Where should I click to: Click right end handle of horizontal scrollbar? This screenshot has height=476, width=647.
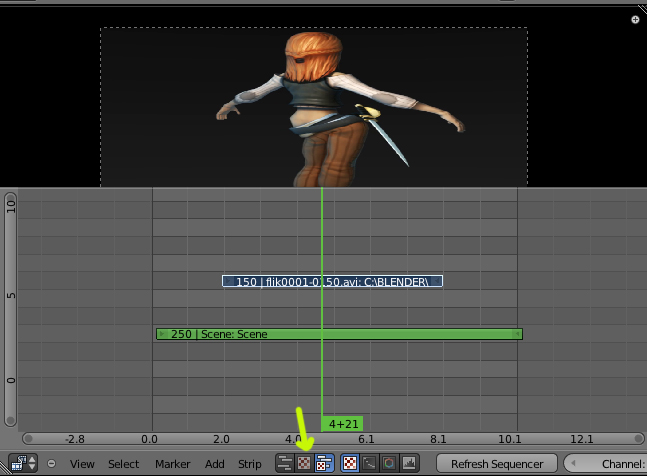tap(638, 438)
